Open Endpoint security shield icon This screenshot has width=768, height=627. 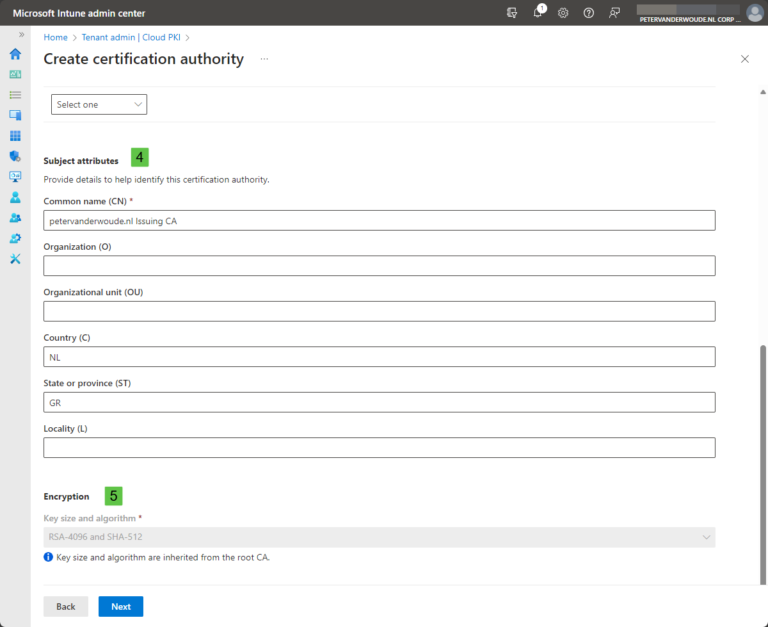[x=15, y=156]
